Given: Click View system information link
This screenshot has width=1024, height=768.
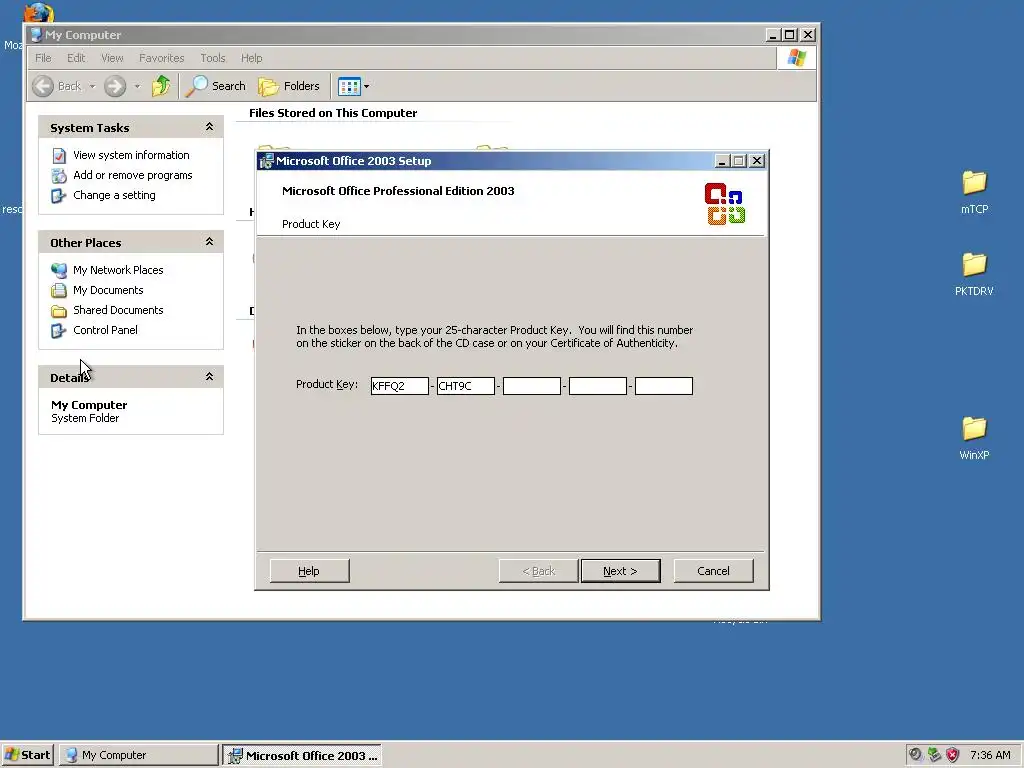Looking at the screenshot, I should (131, 155).
